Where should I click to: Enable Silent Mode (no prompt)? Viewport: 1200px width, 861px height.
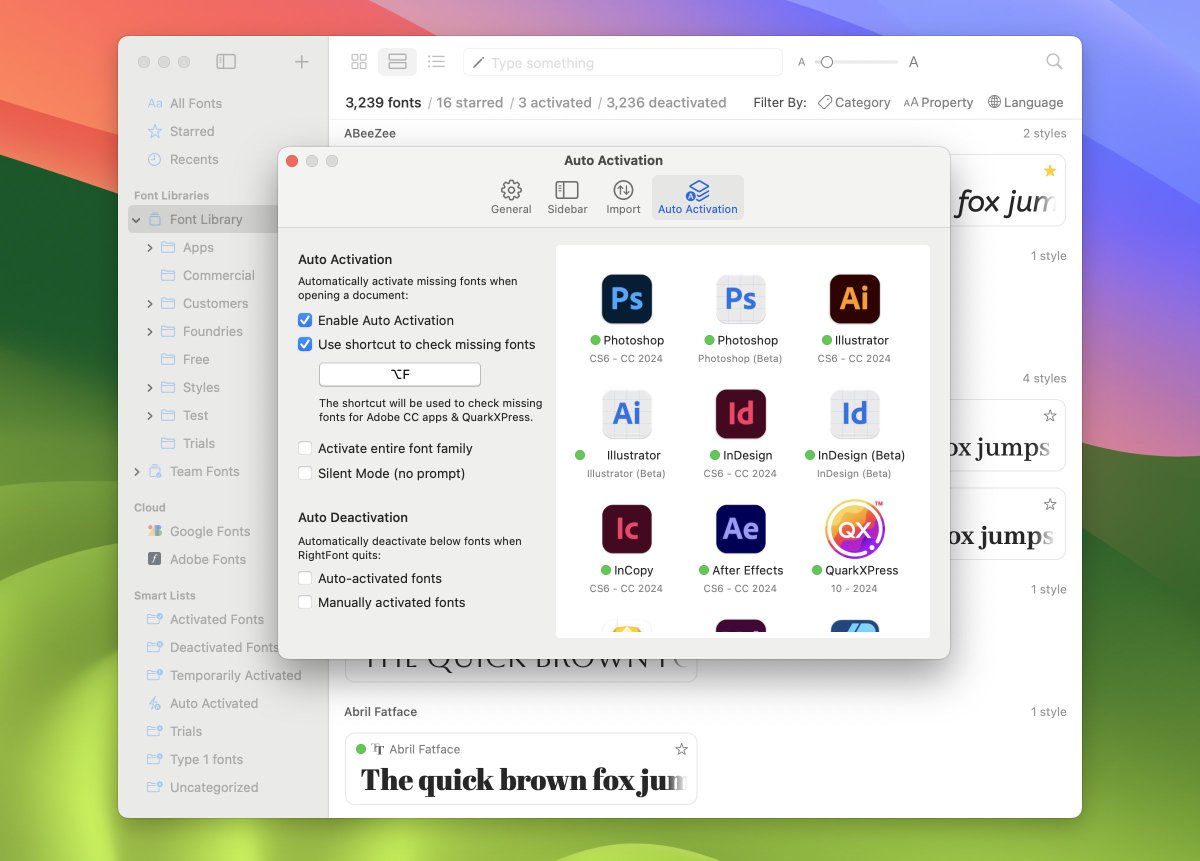click(305, 473)
